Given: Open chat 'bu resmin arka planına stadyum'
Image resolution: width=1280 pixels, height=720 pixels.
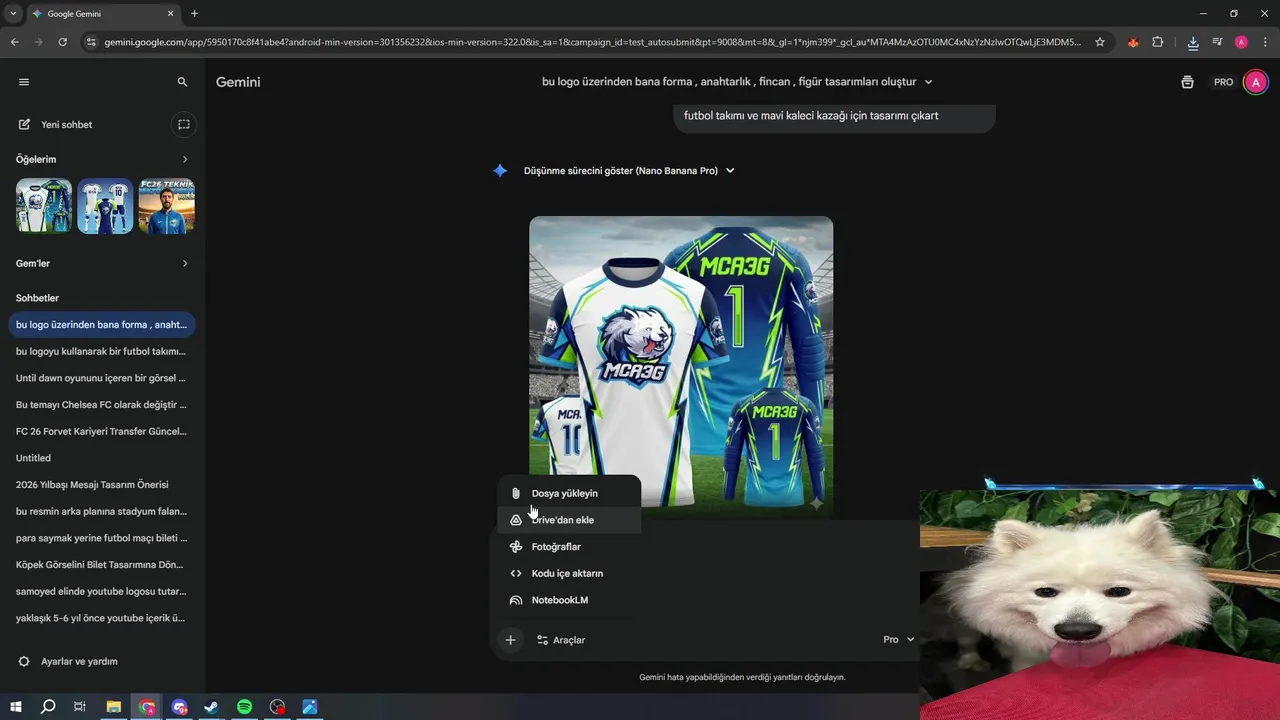Looking at the screenshot, I should tap(101, 511).
